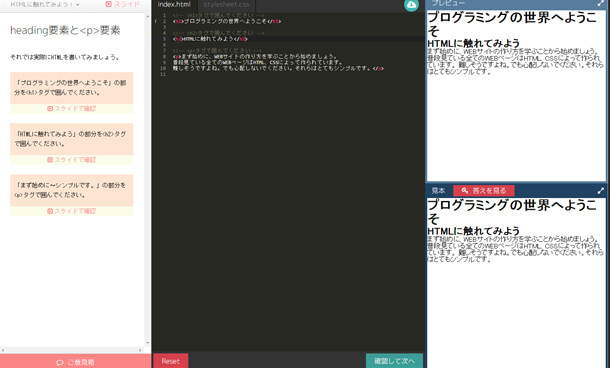Click the スライド link text in the header
This screenshot has width=610, height=368.
pos(126,4)
